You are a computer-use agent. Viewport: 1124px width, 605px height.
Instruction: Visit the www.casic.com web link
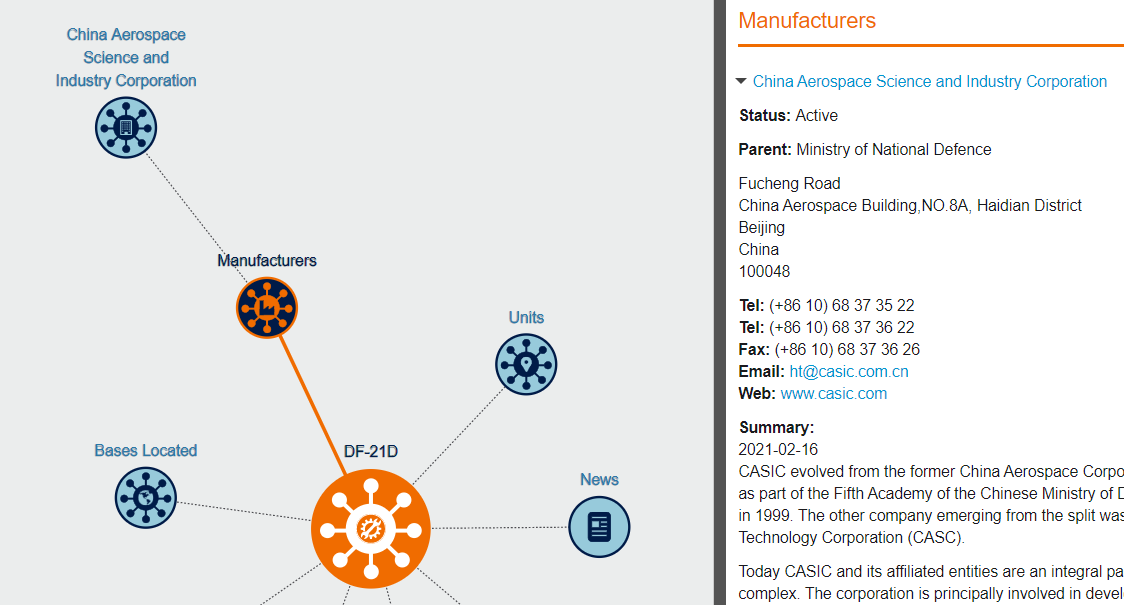click(834, 394)
